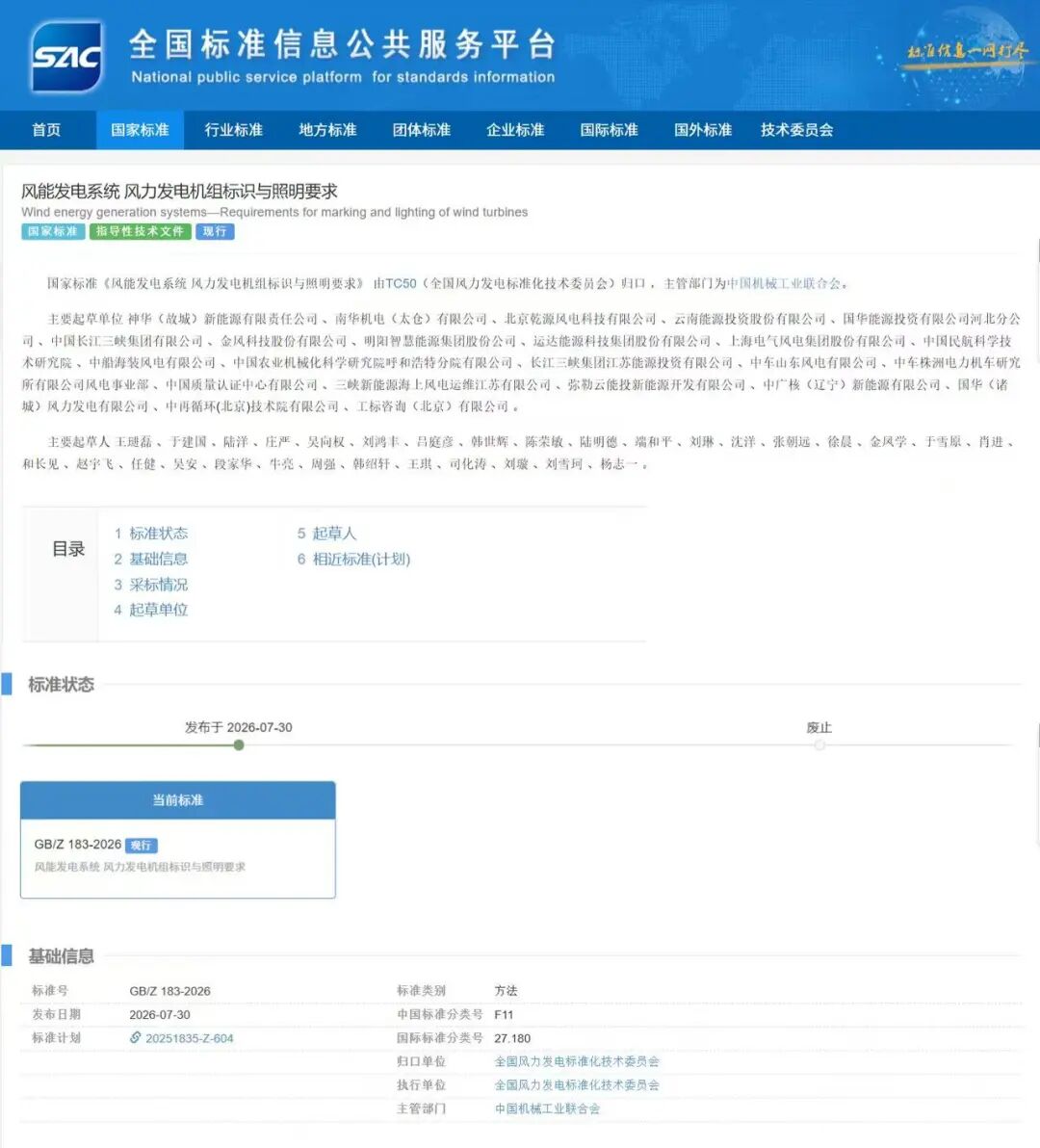Click the Chinese standard title heading

(x=179, y=192)
